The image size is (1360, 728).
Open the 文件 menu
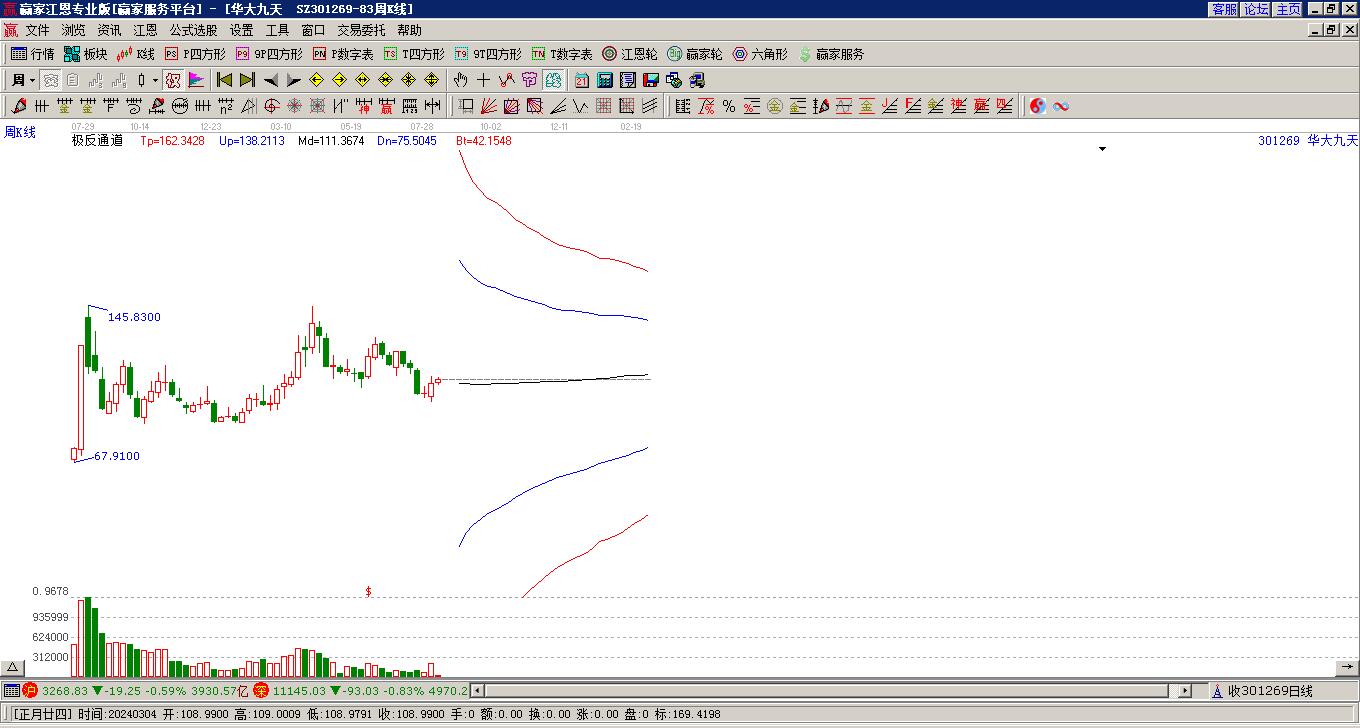[37, 31]
